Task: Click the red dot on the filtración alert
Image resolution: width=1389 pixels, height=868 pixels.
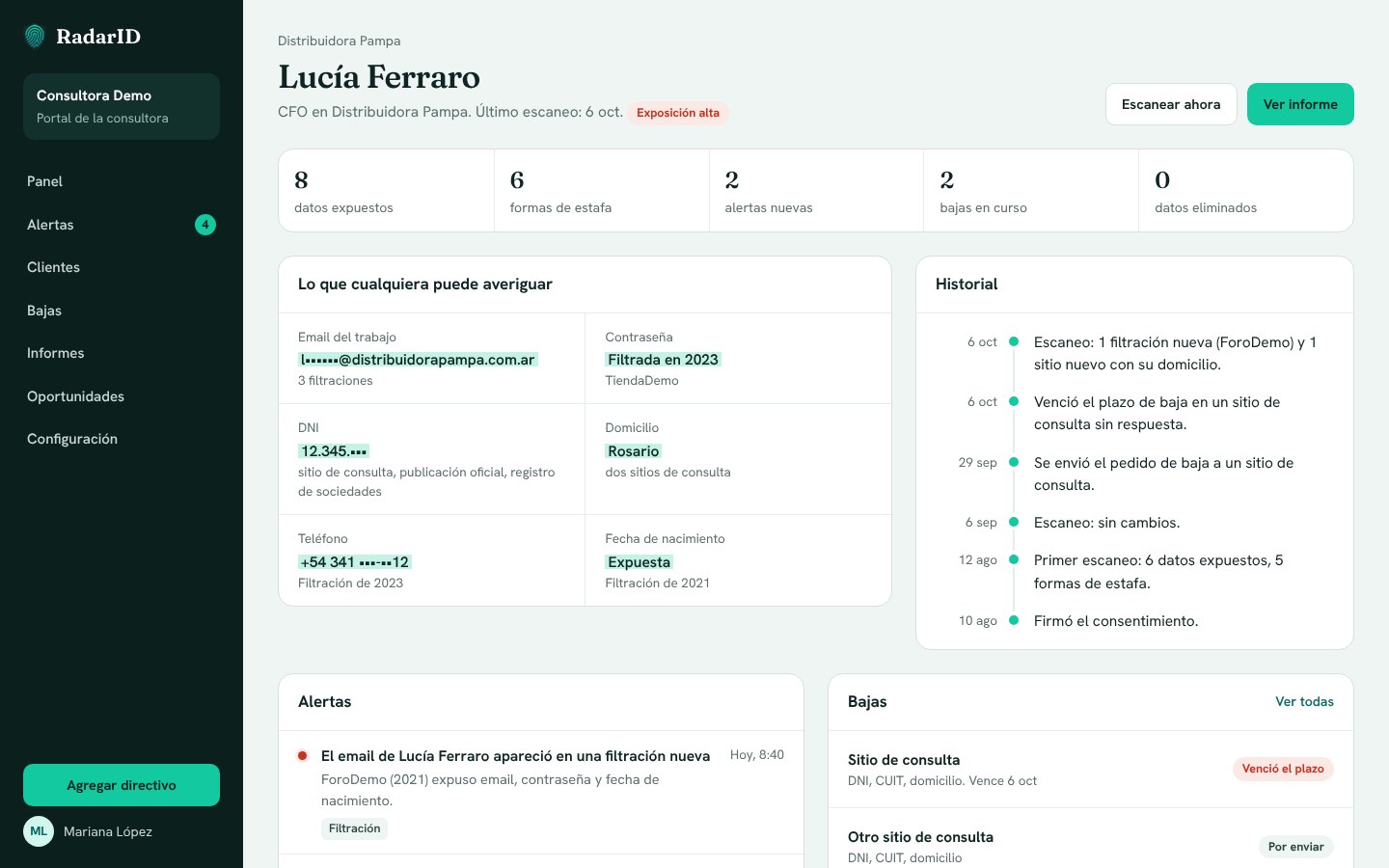Action: 303,756
